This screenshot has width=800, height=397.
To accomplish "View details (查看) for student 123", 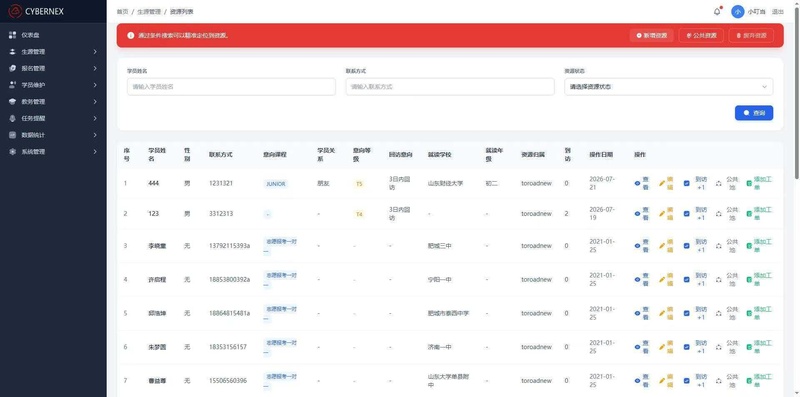I will coord(642,214).
